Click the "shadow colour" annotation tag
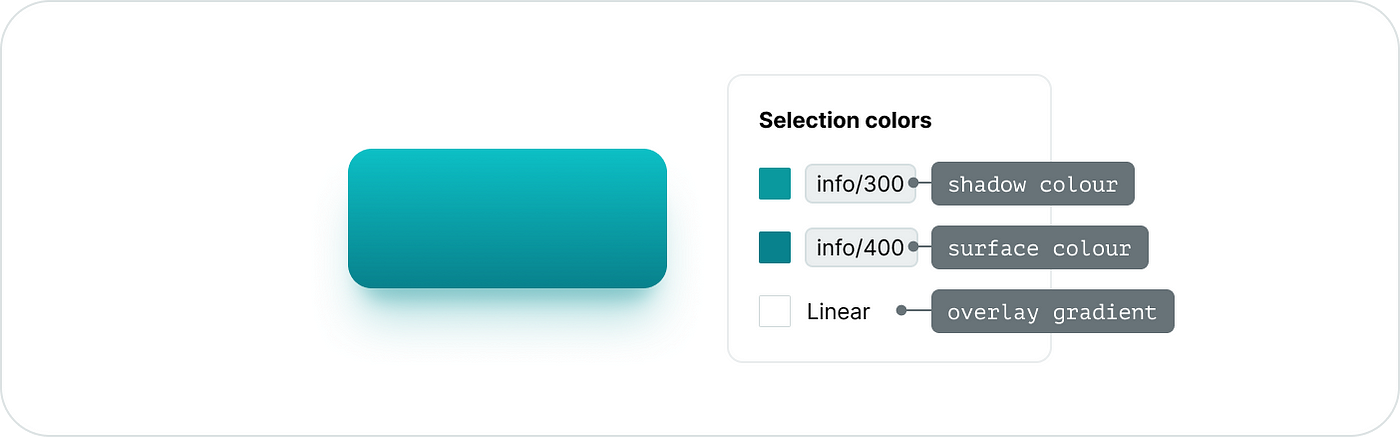 [x=1033, y=184]
